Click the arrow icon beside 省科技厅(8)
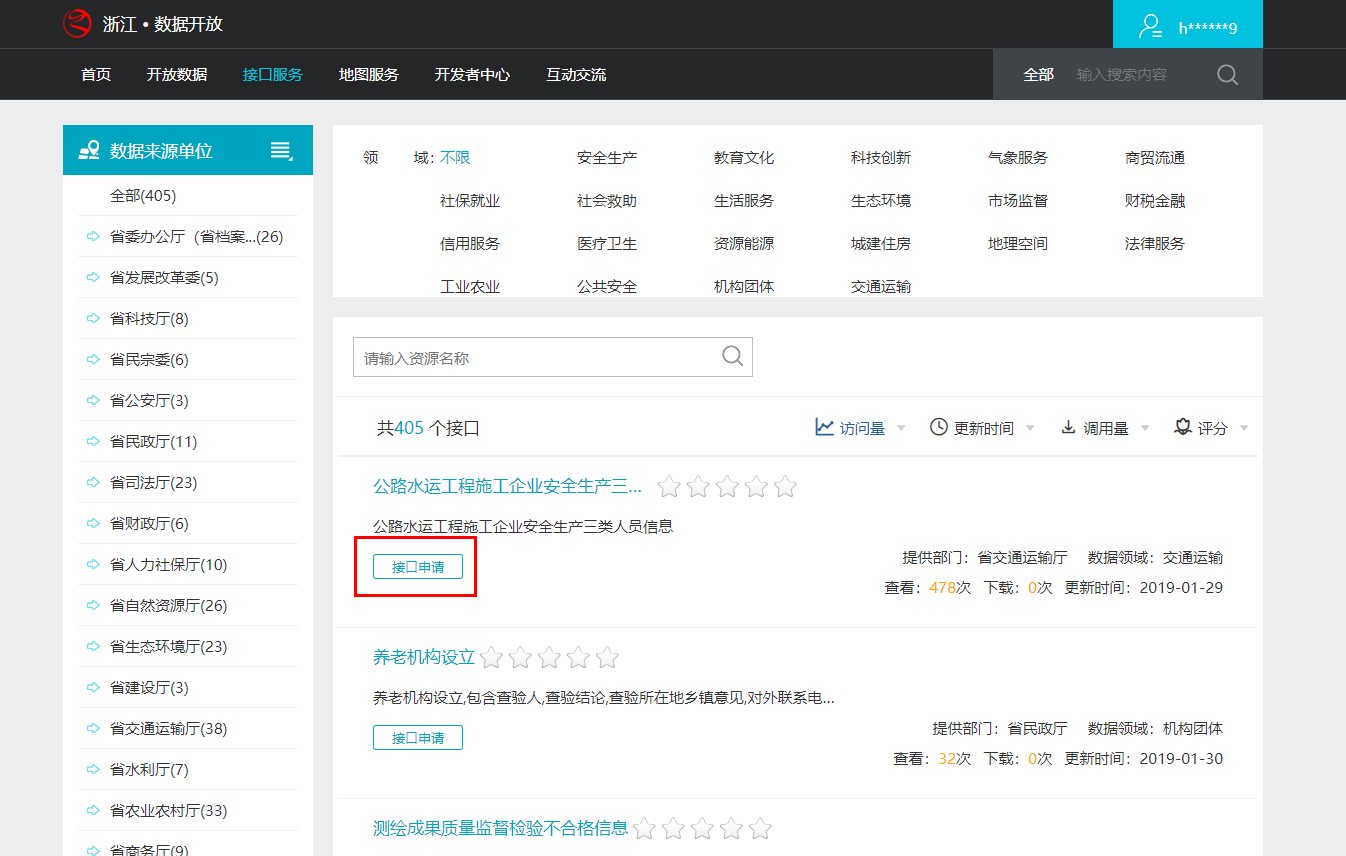 pos(94,319)
